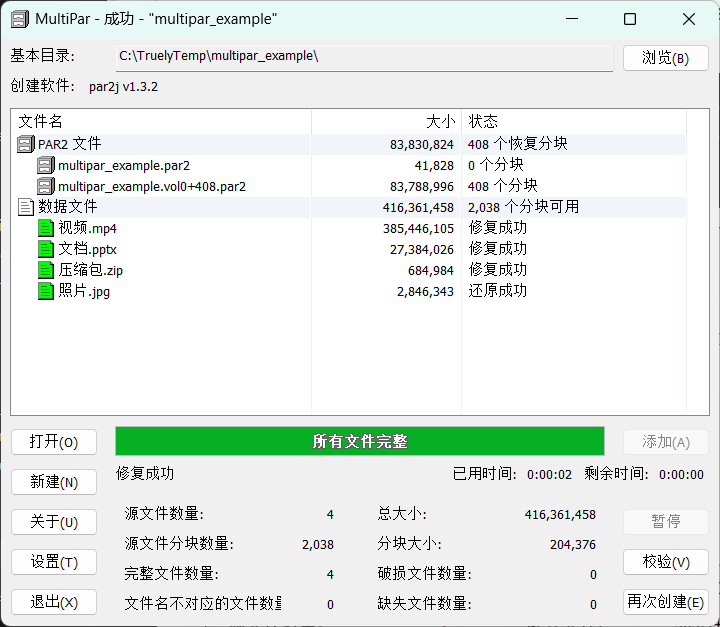The image size is (720, 627).
Task: Click the green 所有文件完整 progress bar
Action: [x=360, y=442]
